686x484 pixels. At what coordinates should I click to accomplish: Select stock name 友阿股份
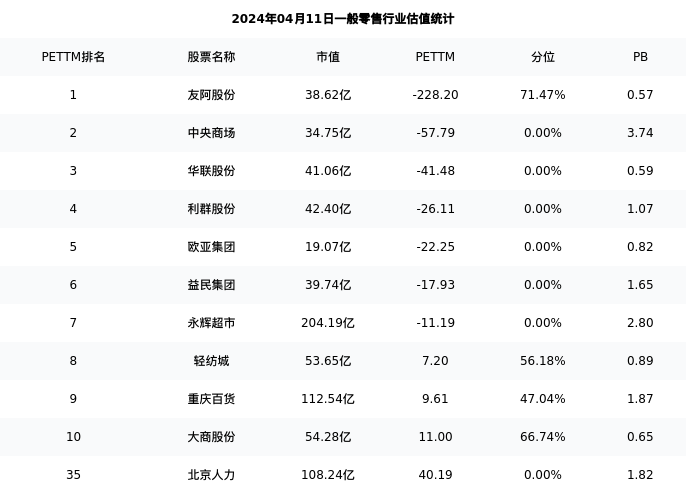point(211,95)
